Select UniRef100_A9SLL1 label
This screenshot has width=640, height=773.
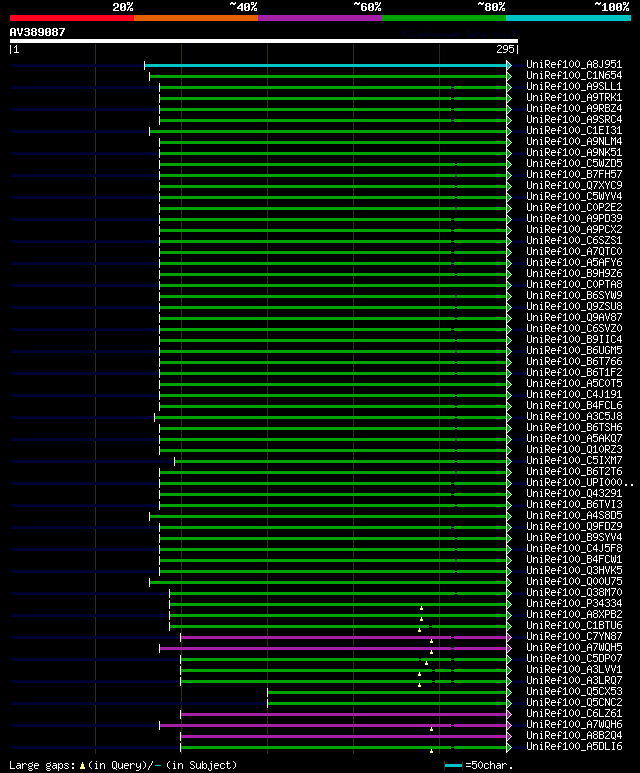574,86
